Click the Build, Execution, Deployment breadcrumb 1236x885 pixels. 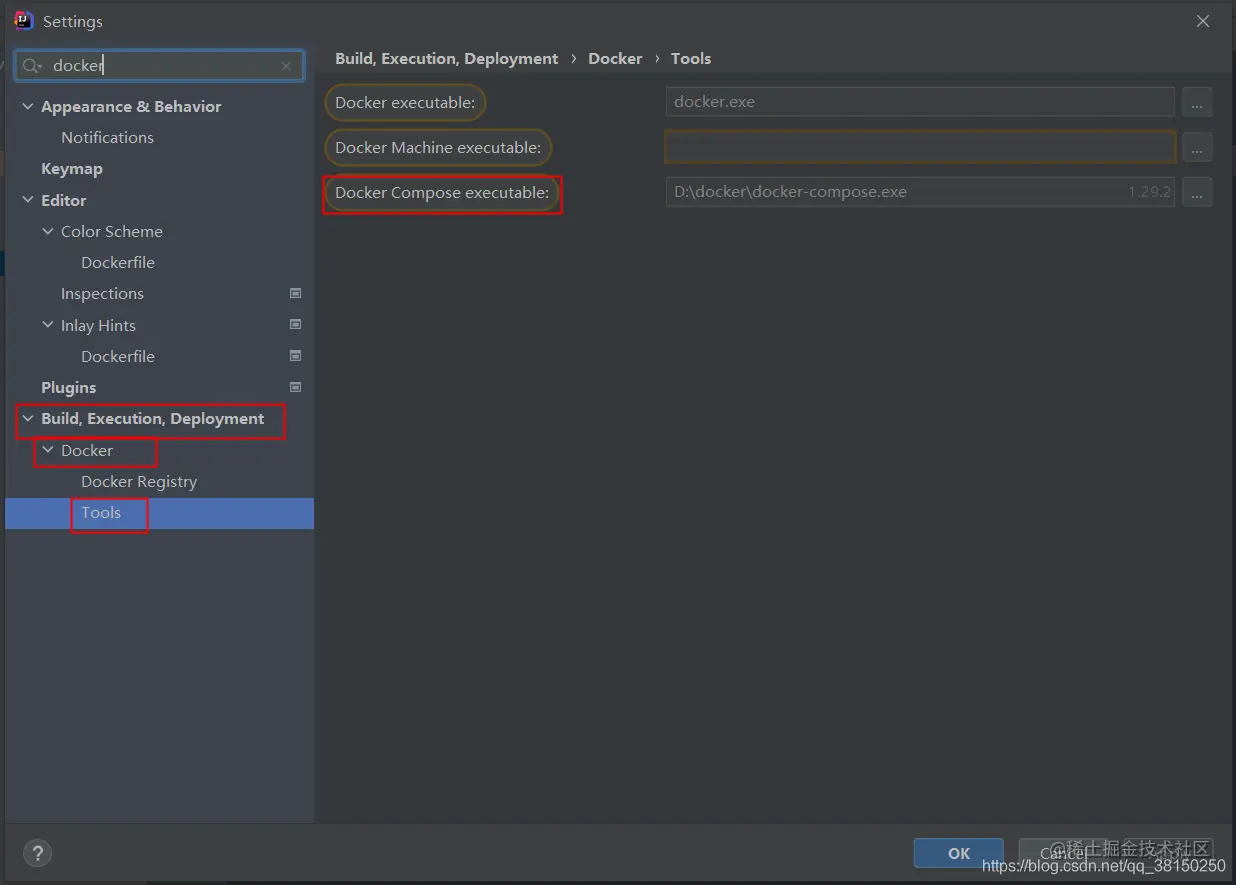[447, 58]
